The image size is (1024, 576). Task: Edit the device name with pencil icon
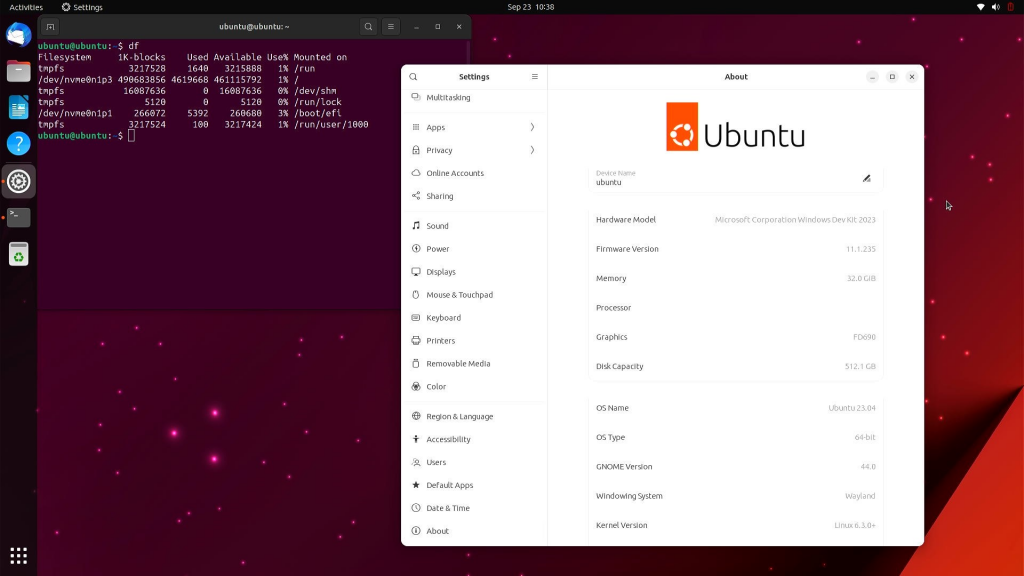coord(867,178)
